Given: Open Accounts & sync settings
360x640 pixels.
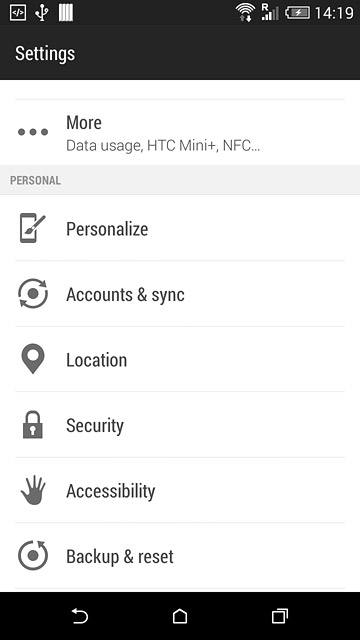Looking at the screenshot, I should (x=180, y=293).
